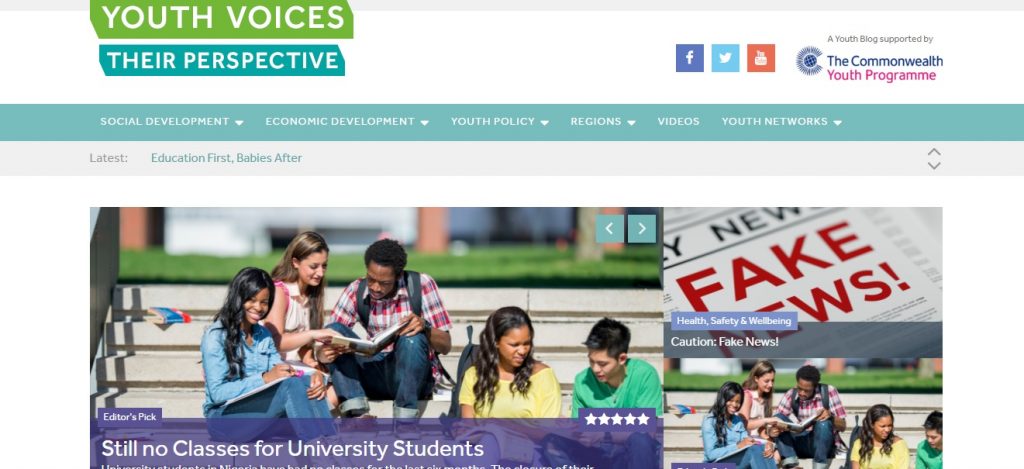Expand the Social Development menu
1024x469 pixels.
point(172,121)
